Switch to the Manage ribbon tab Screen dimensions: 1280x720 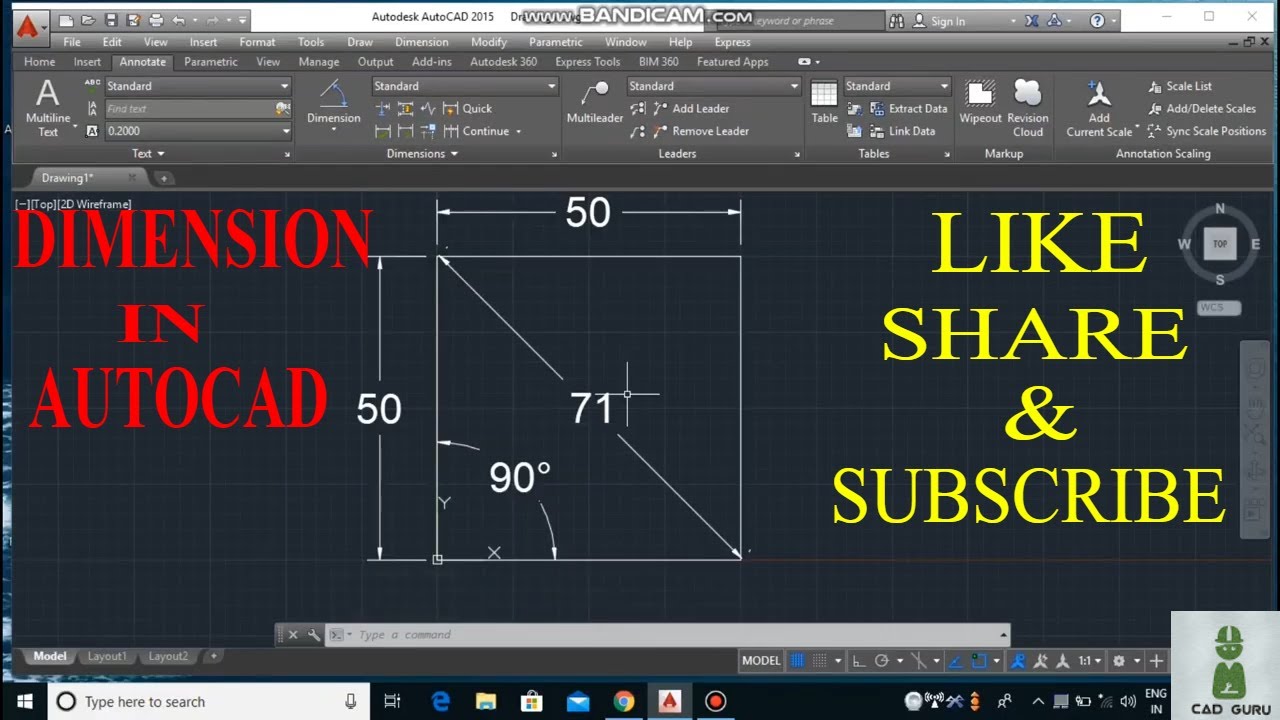click(319, 62)
